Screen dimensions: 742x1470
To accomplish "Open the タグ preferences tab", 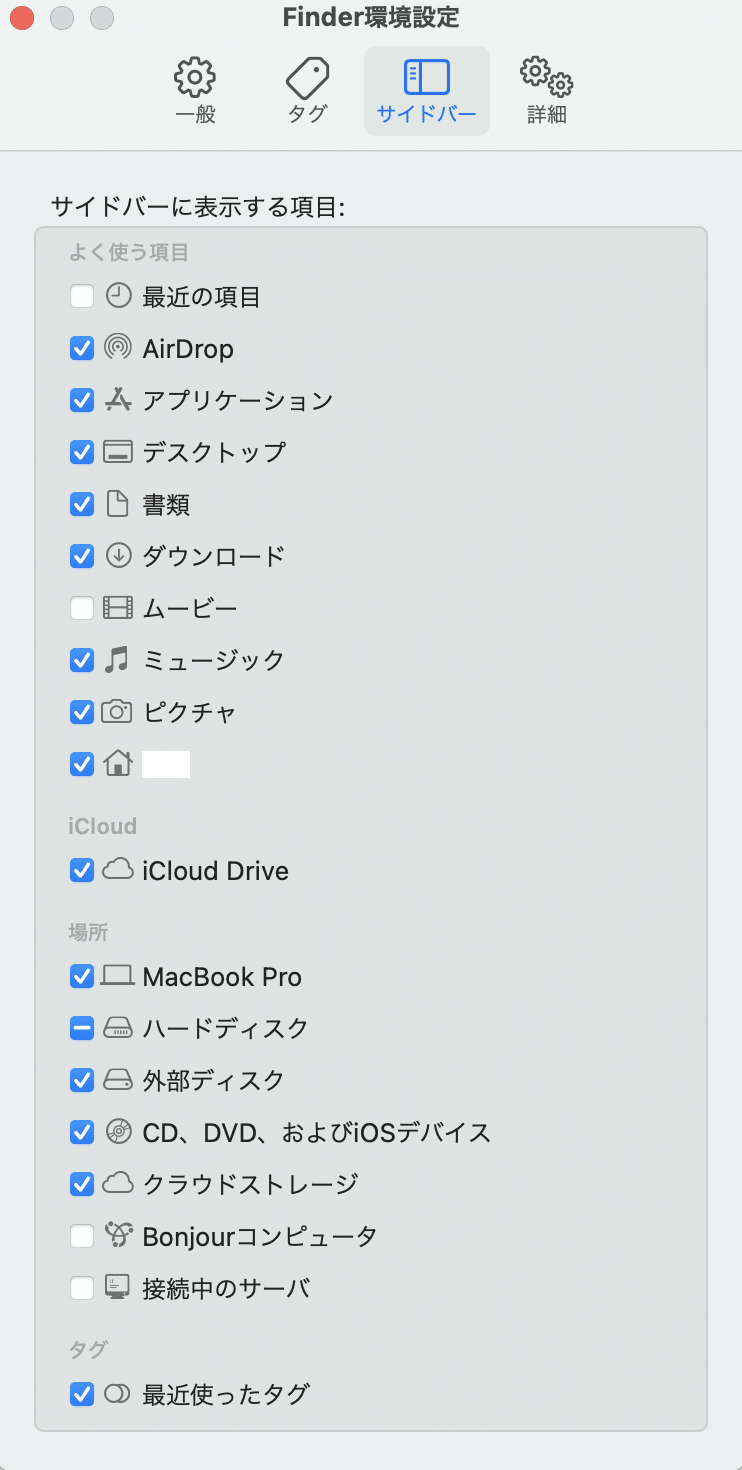I will click(307, 90).
